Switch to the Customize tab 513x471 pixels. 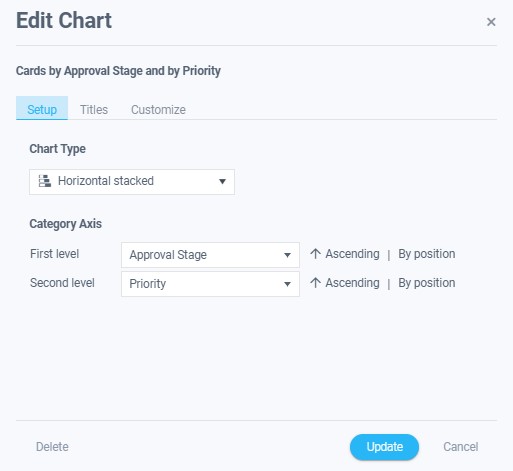[158, 110]
